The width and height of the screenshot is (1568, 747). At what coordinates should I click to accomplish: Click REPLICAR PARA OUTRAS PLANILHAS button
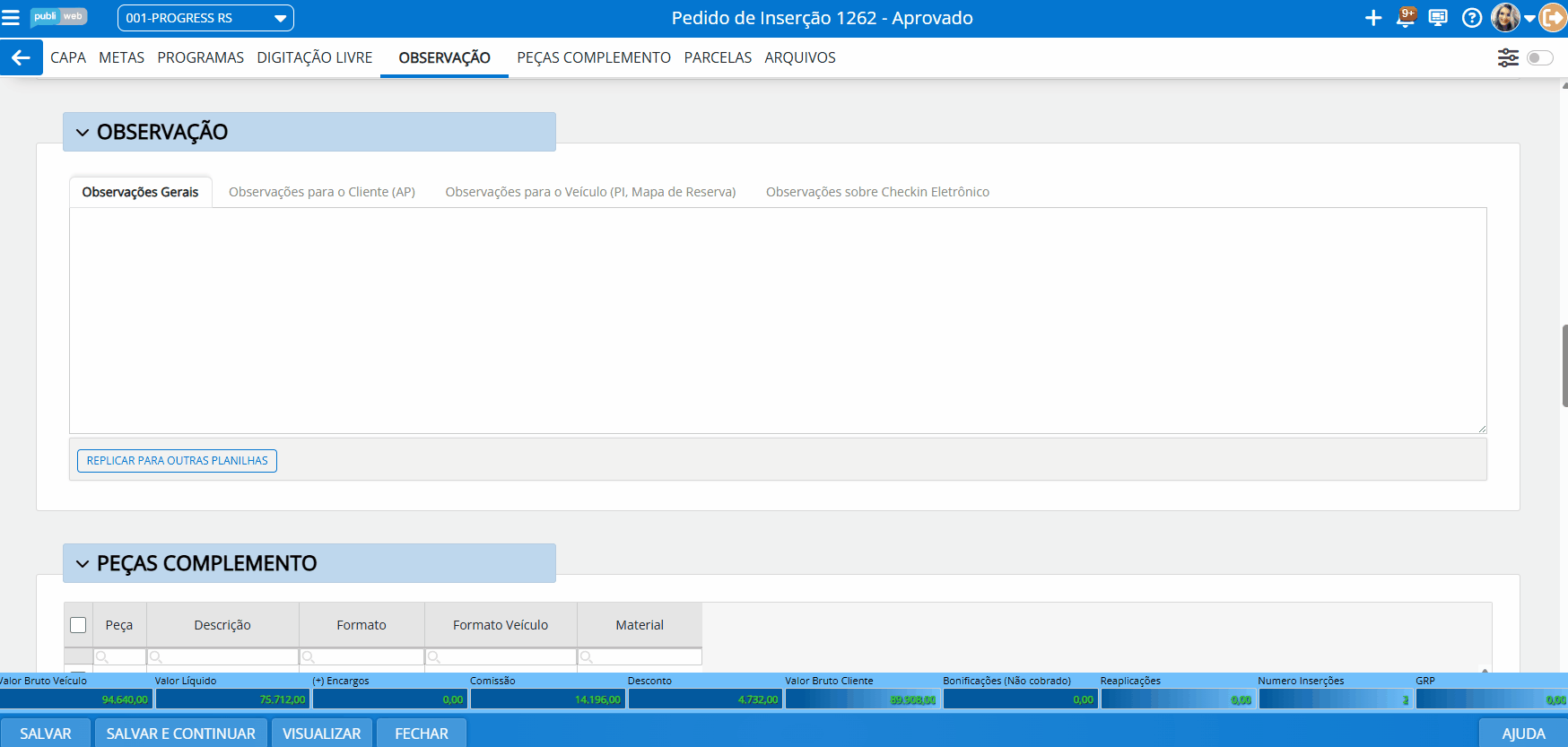click(177, 461)
